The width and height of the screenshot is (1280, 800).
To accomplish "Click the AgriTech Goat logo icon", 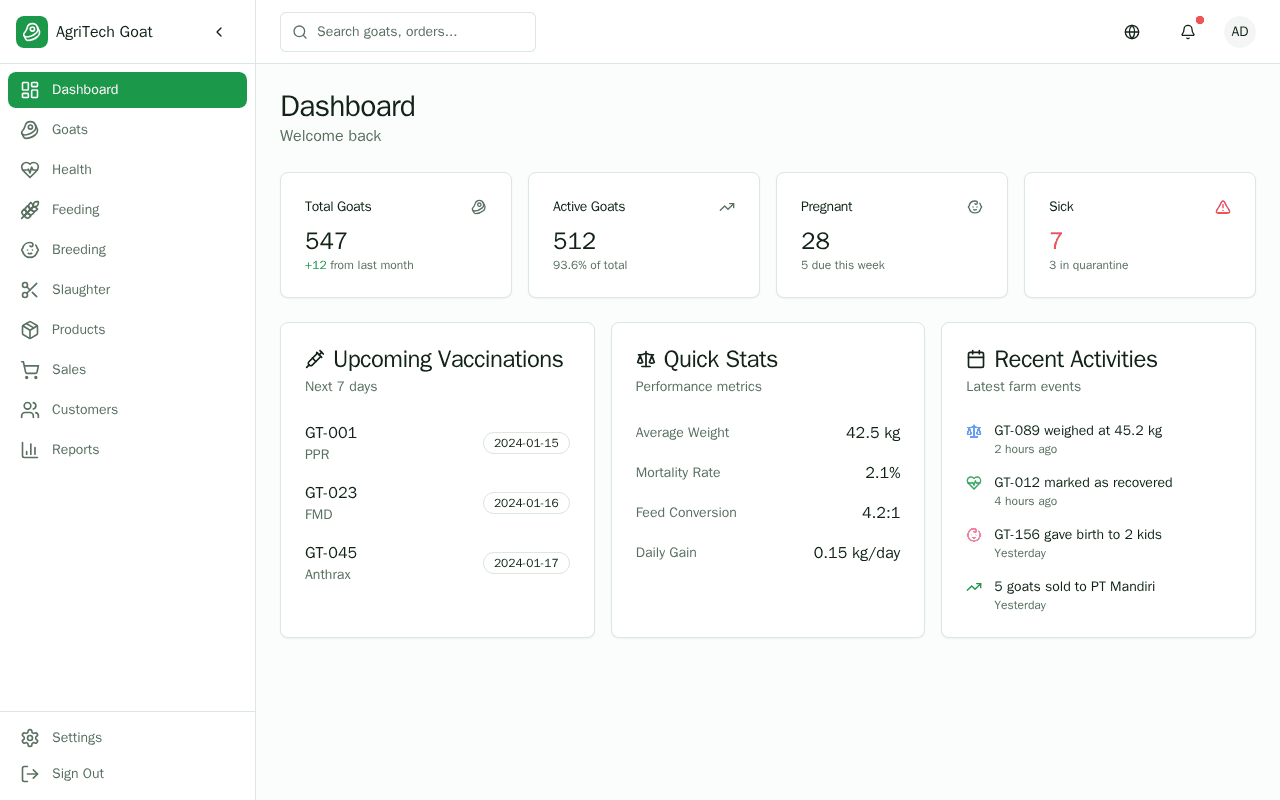I will 32,32.
